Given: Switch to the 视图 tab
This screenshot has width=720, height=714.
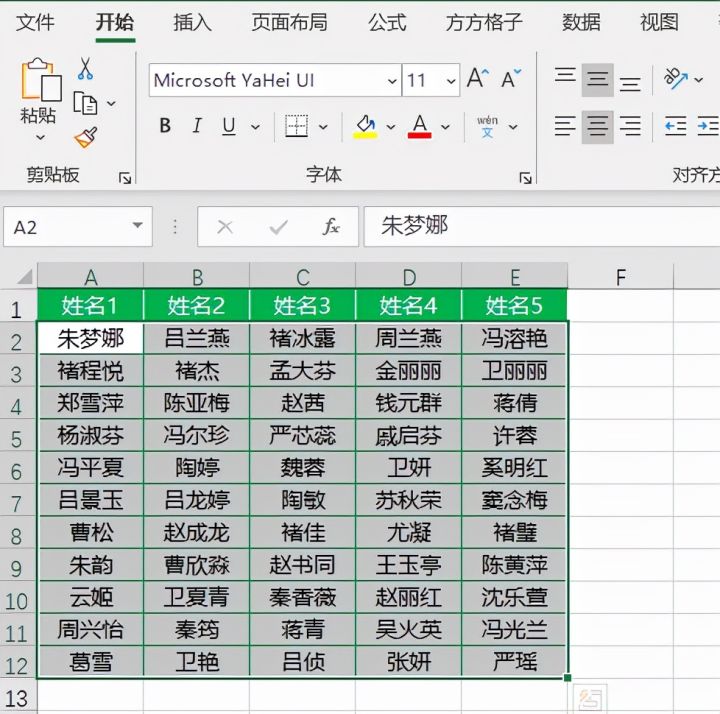Looking at the screenshot, I should (659, 22).
